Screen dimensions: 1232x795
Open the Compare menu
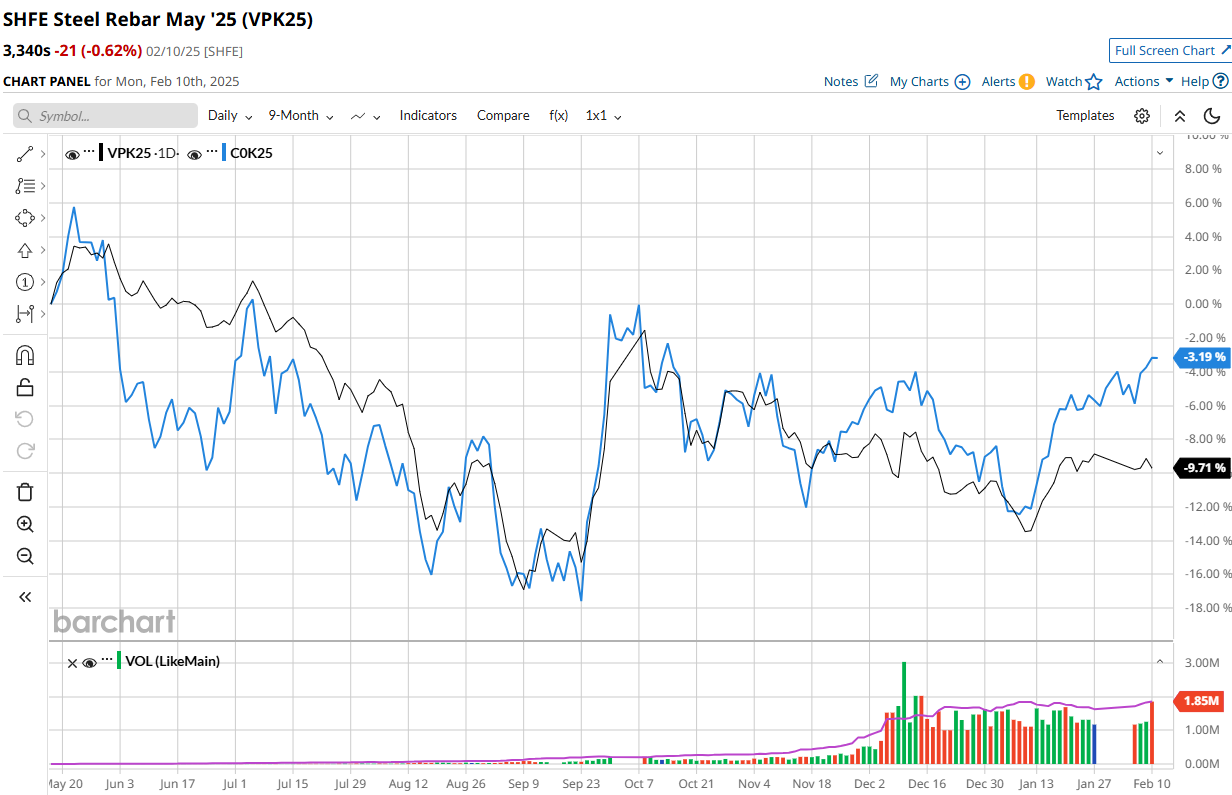point(503,116)
